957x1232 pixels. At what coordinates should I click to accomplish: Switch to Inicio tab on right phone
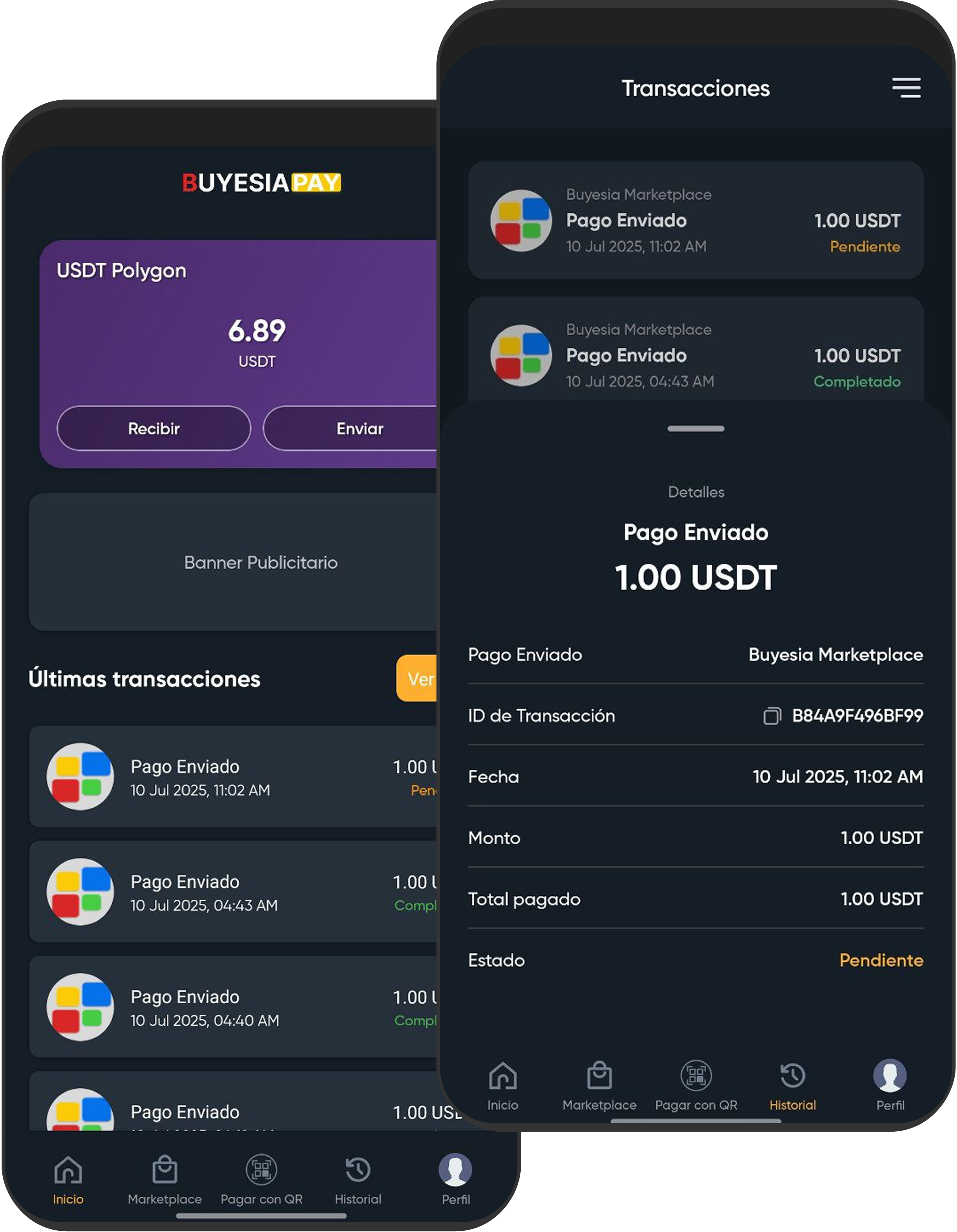502,1085
